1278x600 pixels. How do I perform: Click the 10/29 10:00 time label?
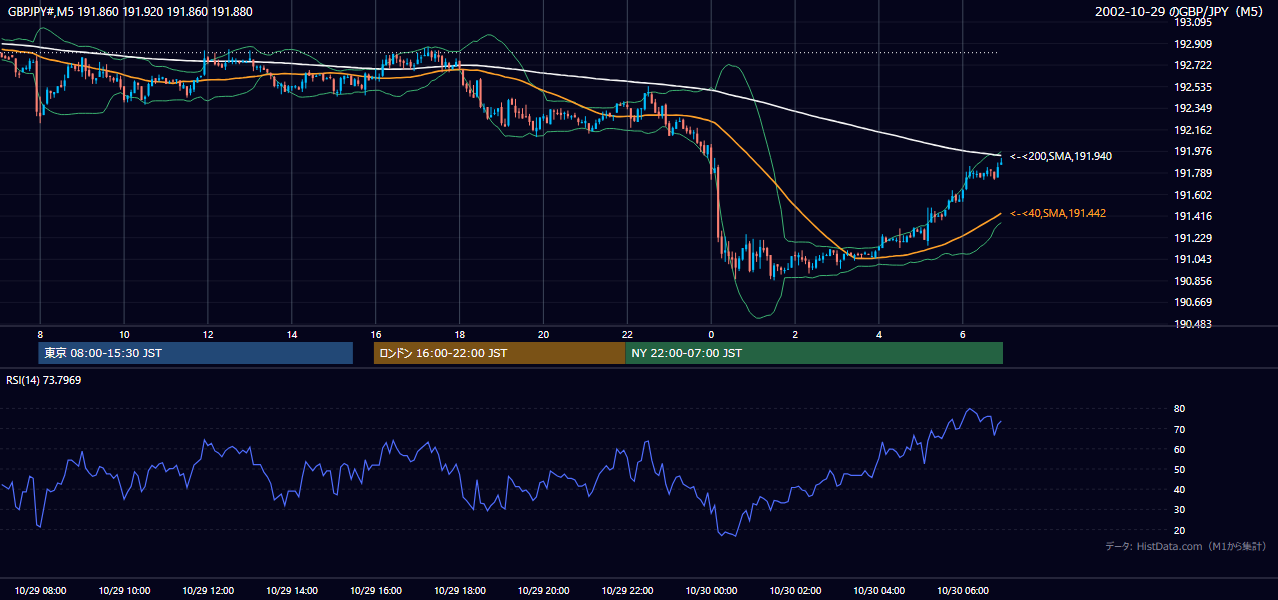[124, 591]
